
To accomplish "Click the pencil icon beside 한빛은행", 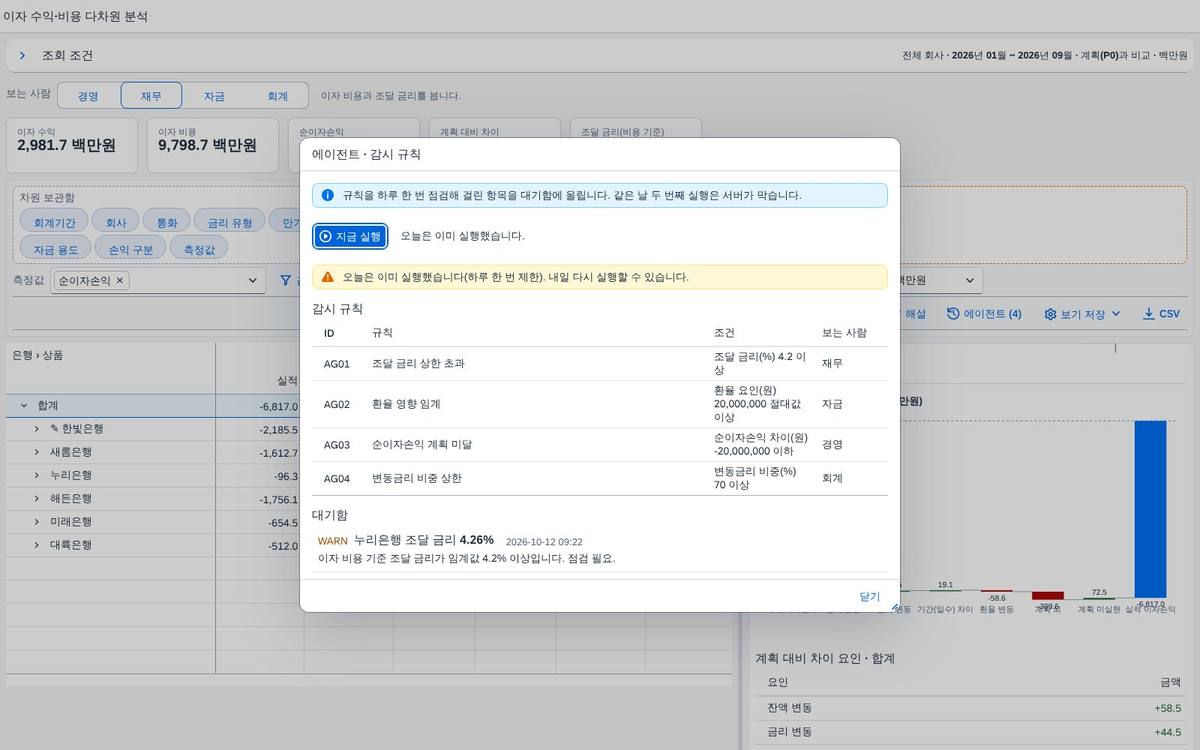I will coord(54,429).
